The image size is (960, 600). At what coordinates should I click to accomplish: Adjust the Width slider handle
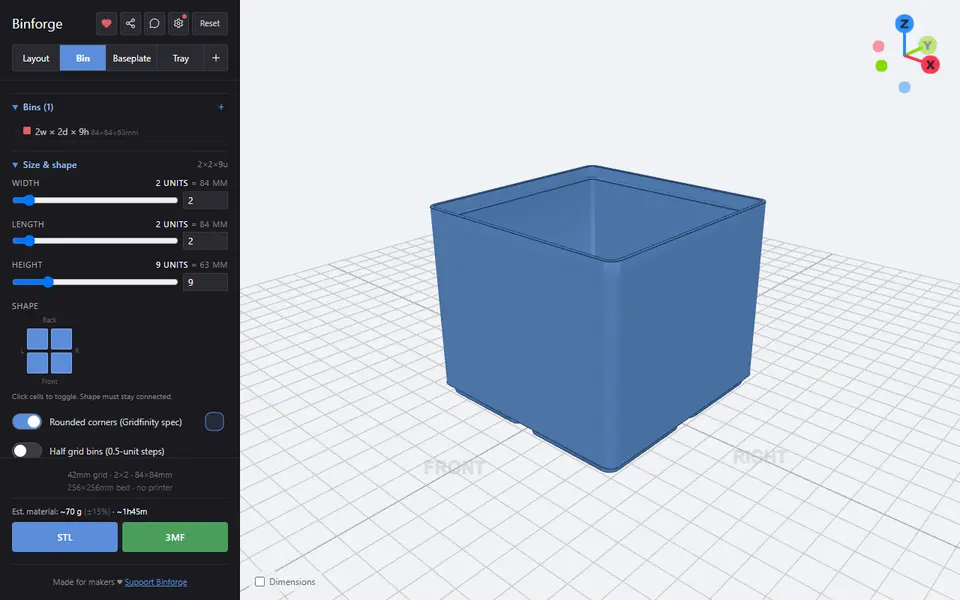click(28, 200)
